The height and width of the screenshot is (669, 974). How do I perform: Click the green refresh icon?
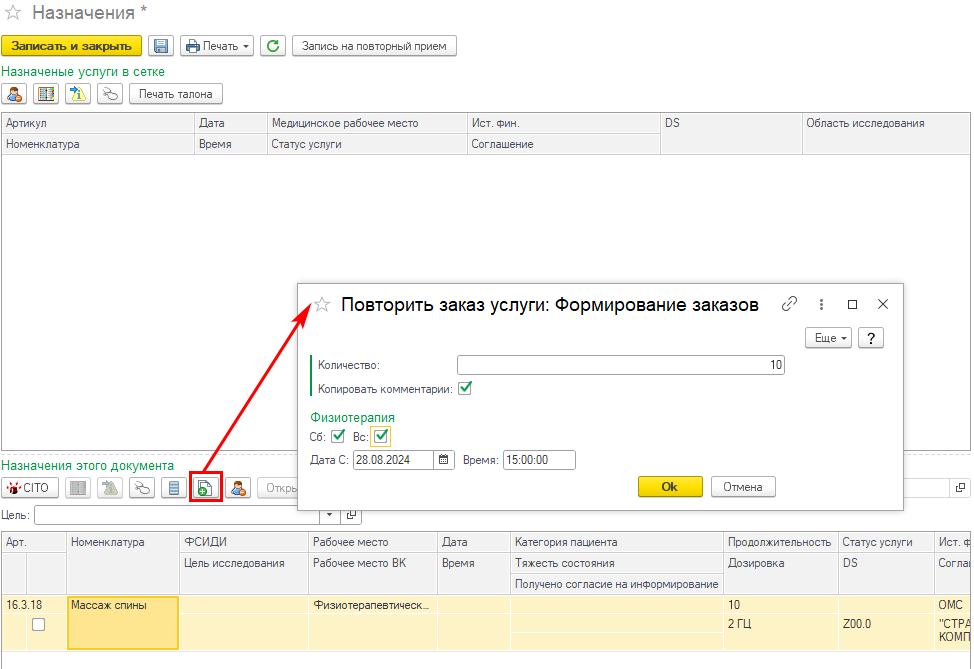(x=272, y=46)
